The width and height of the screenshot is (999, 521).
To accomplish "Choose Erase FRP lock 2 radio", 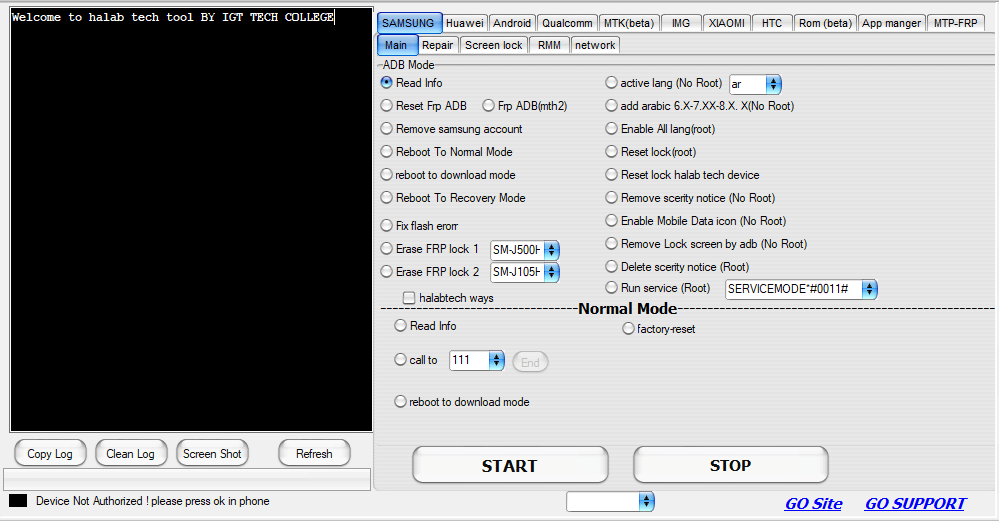I will [386, 271].
